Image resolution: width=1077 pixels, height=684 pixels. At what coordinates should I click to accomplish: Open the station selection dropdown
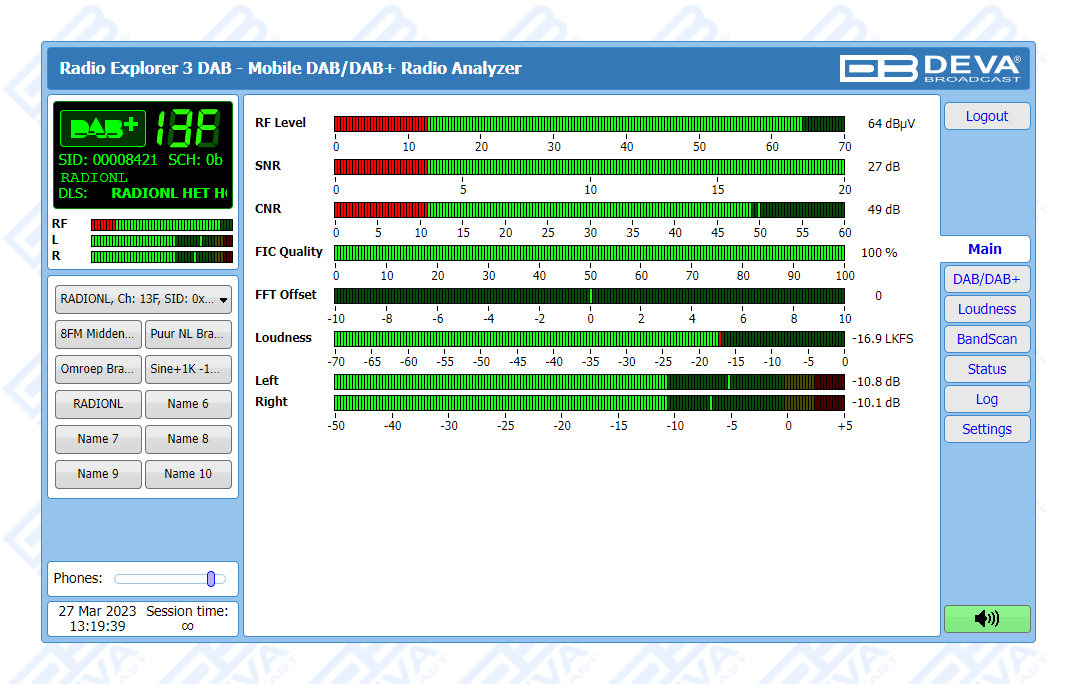[x=143, y=298]
